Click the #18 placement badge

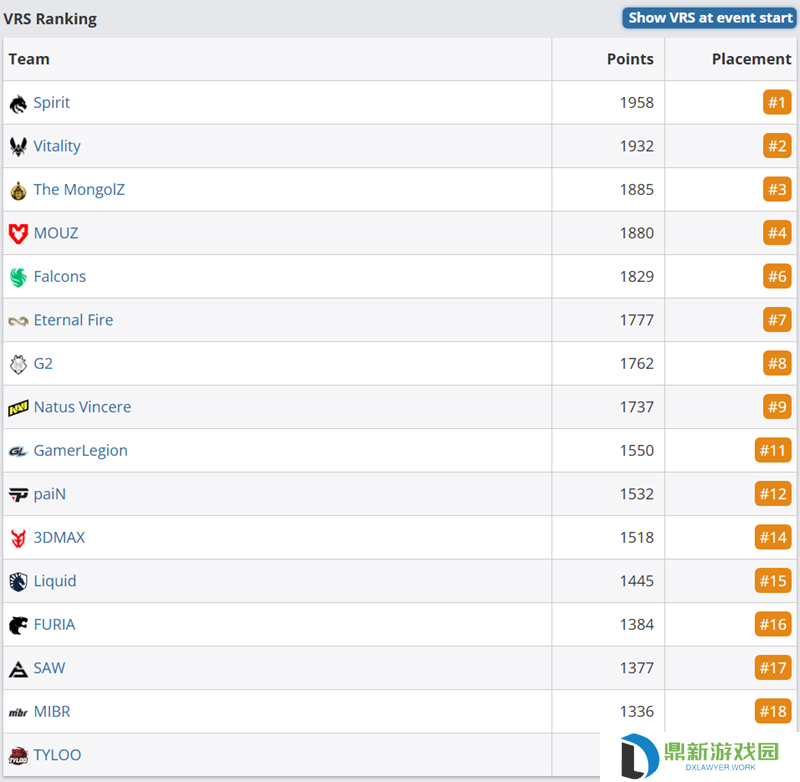click(773, 711)
